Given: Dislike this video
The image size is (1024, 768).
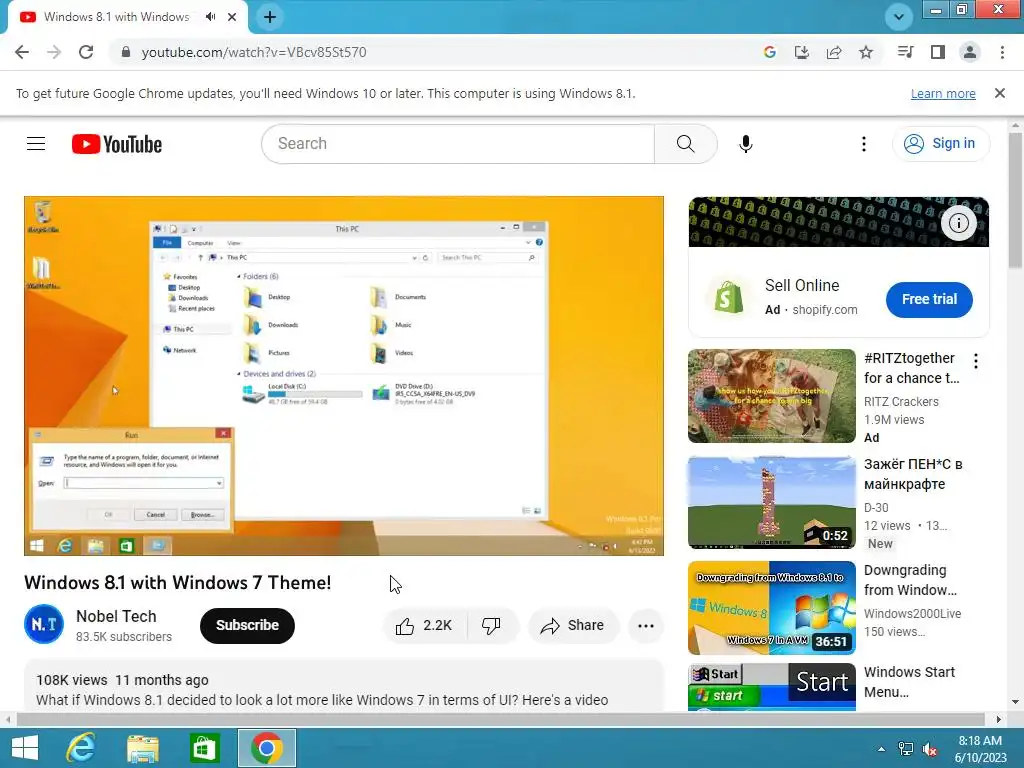Looking at the screenshot, I should [492, 626].
